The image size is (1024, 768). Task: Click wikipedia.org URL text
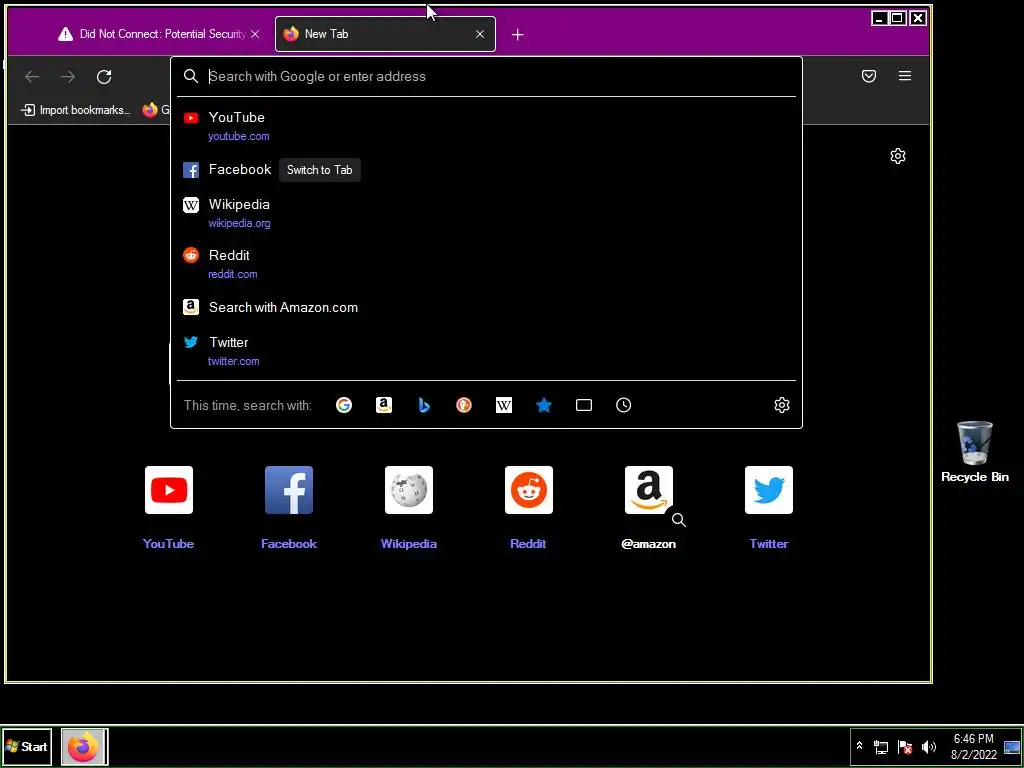pos(239,223)
